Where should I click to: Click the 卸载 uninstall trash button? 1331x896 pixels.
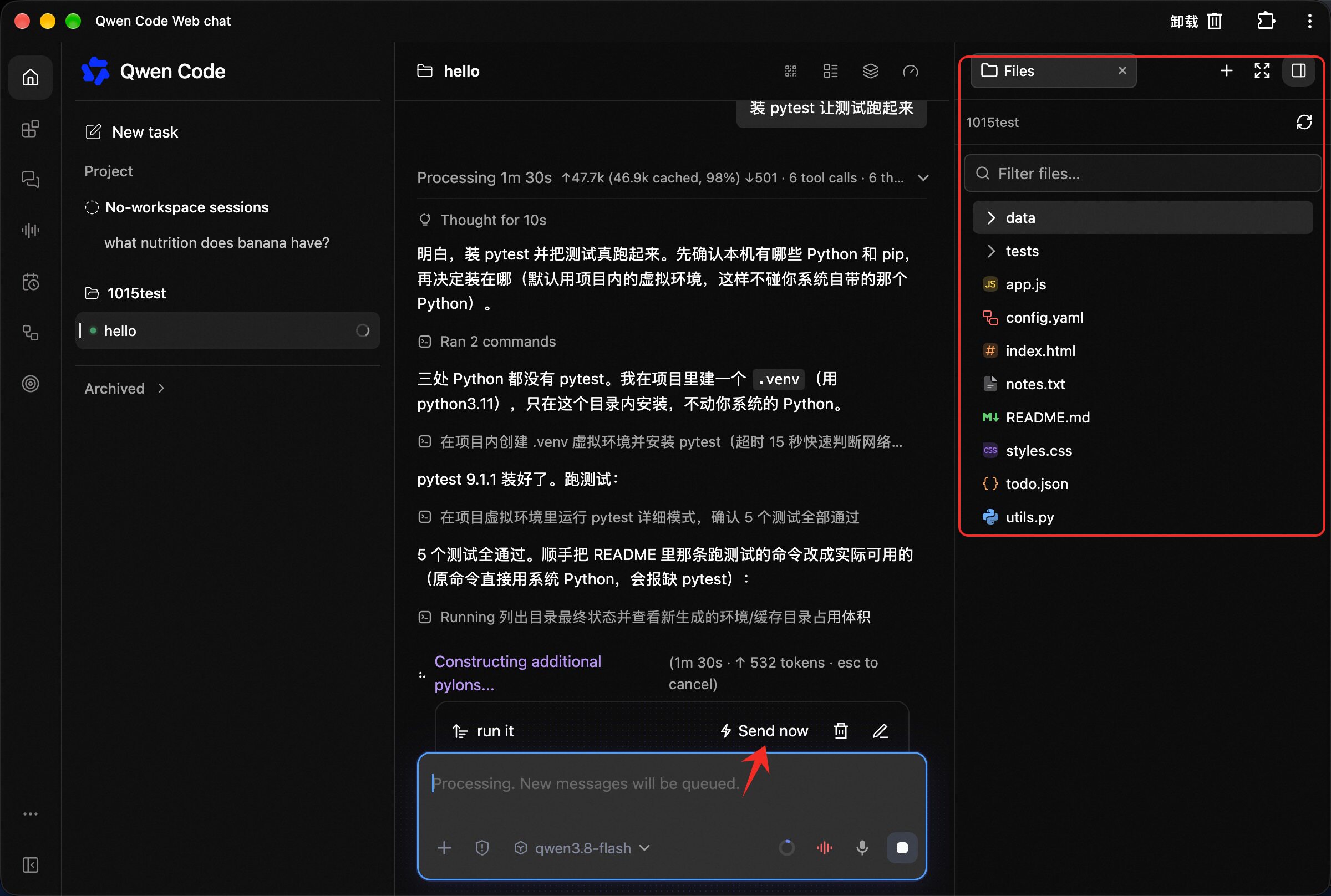click(1196, 21)
